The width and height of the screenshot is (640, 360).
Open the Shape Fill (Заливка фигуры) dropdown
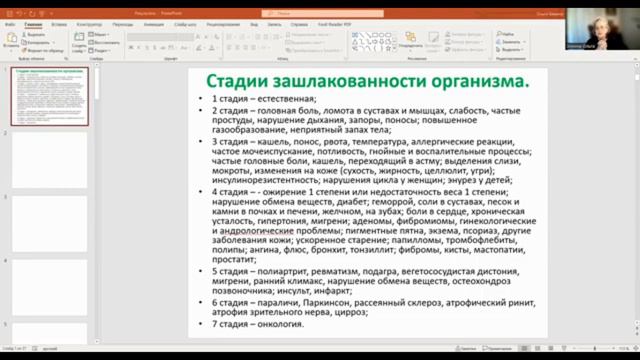point(465,34)
